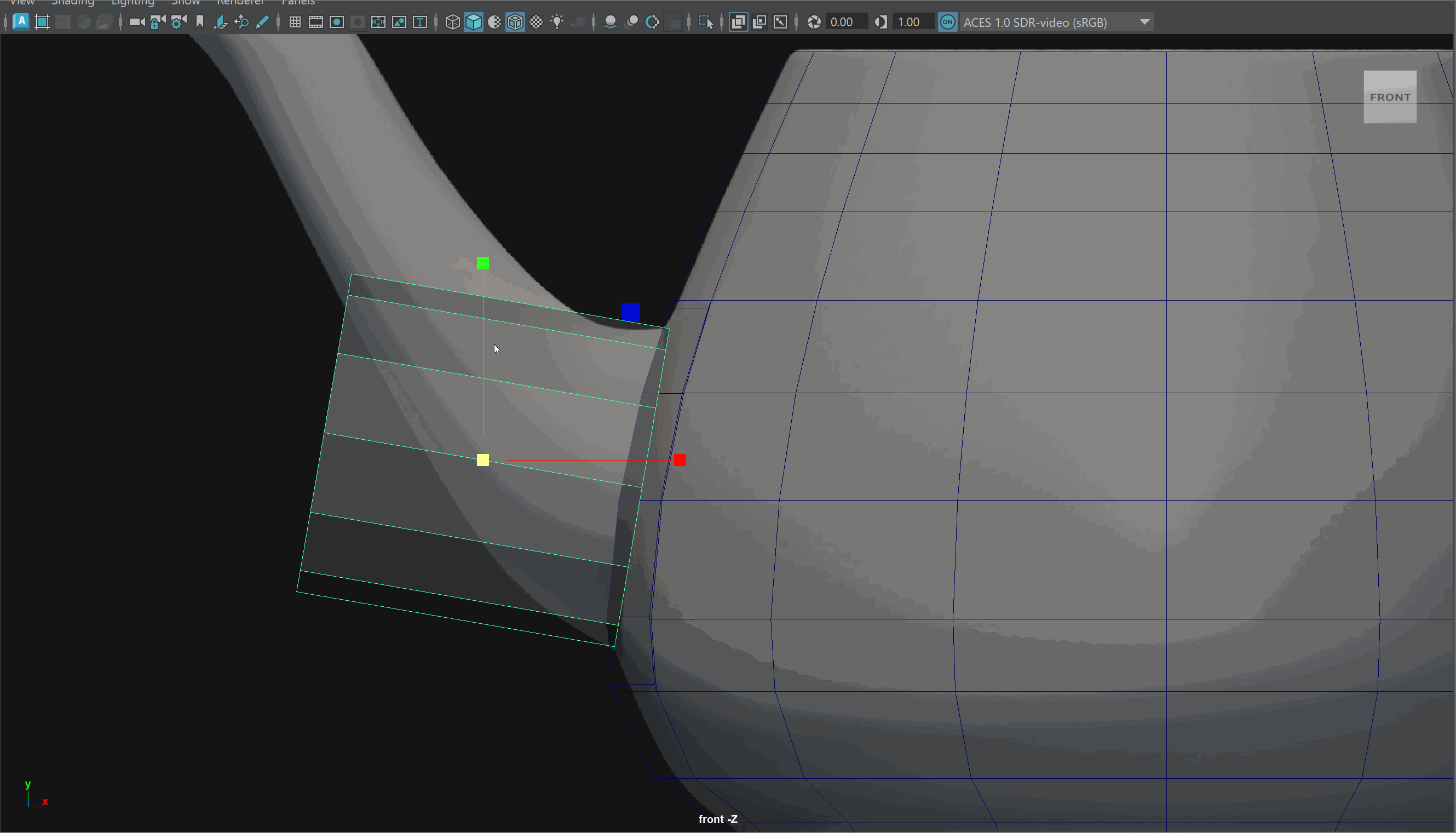Click the exposure value field

coord(847,22)
